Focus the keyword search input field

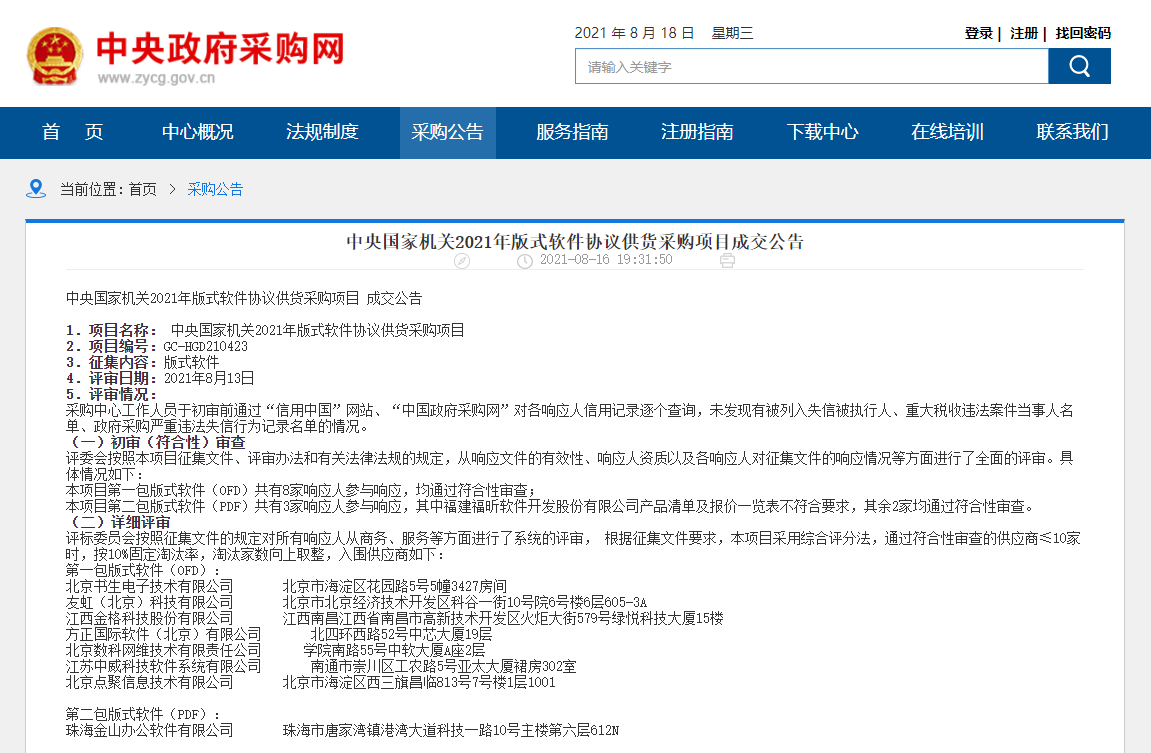[811, 66]
